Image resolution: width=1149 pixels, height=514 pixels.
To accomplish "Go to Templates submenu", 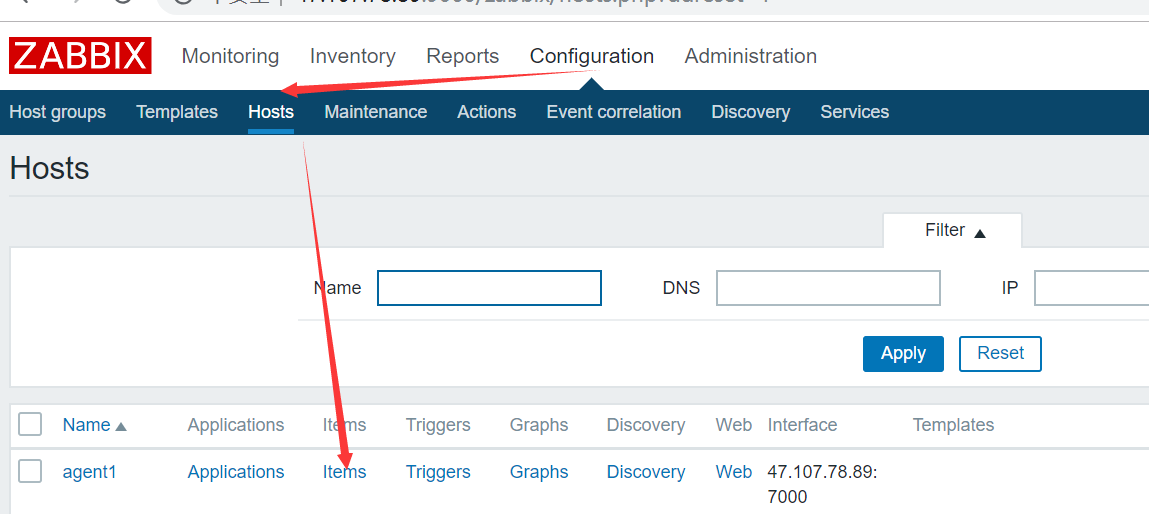I will click(x=177, y=112).
